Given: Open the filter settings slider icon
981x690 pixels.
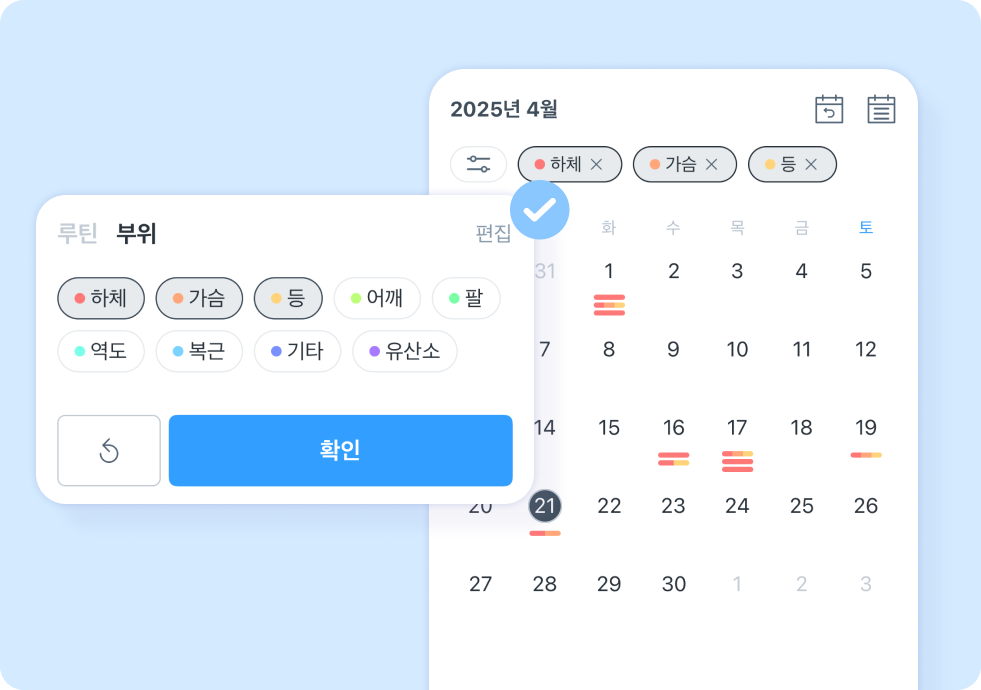Looking at the screenshot, I should (x=478, y=164).
